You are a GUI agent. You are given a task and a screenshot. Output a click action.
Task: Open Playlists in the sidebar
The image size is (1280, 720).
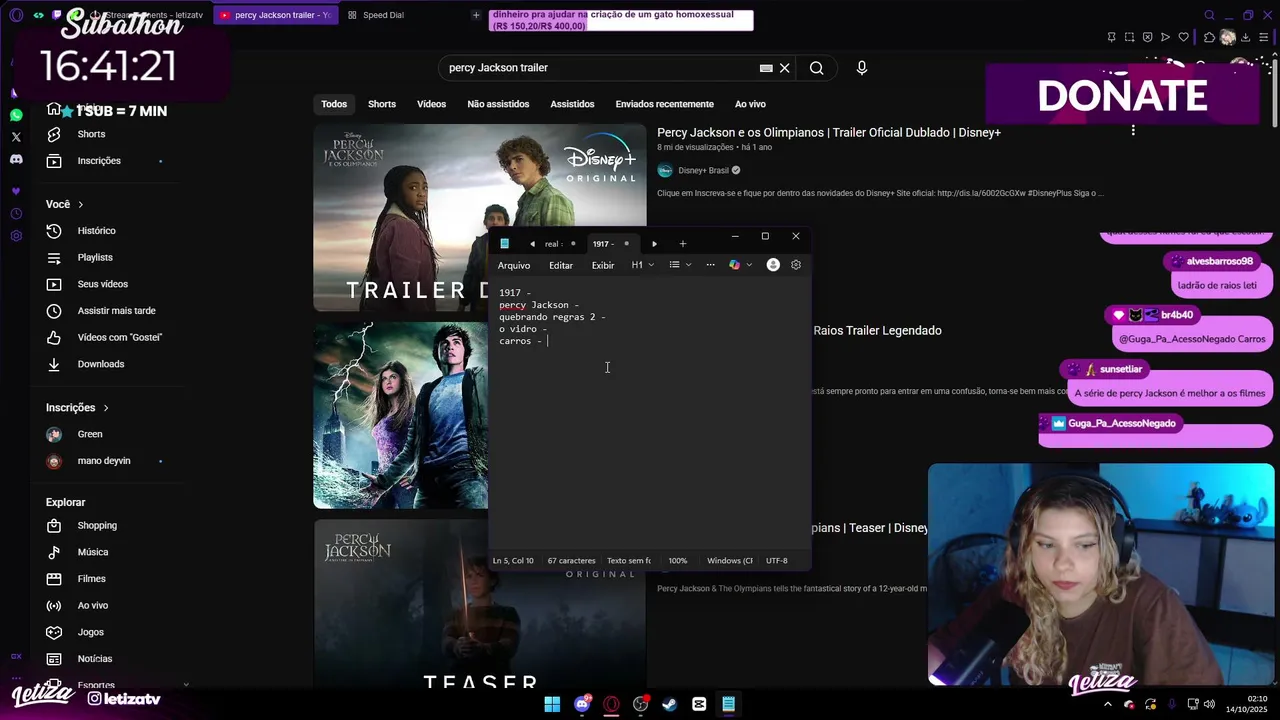click(95, 257)
